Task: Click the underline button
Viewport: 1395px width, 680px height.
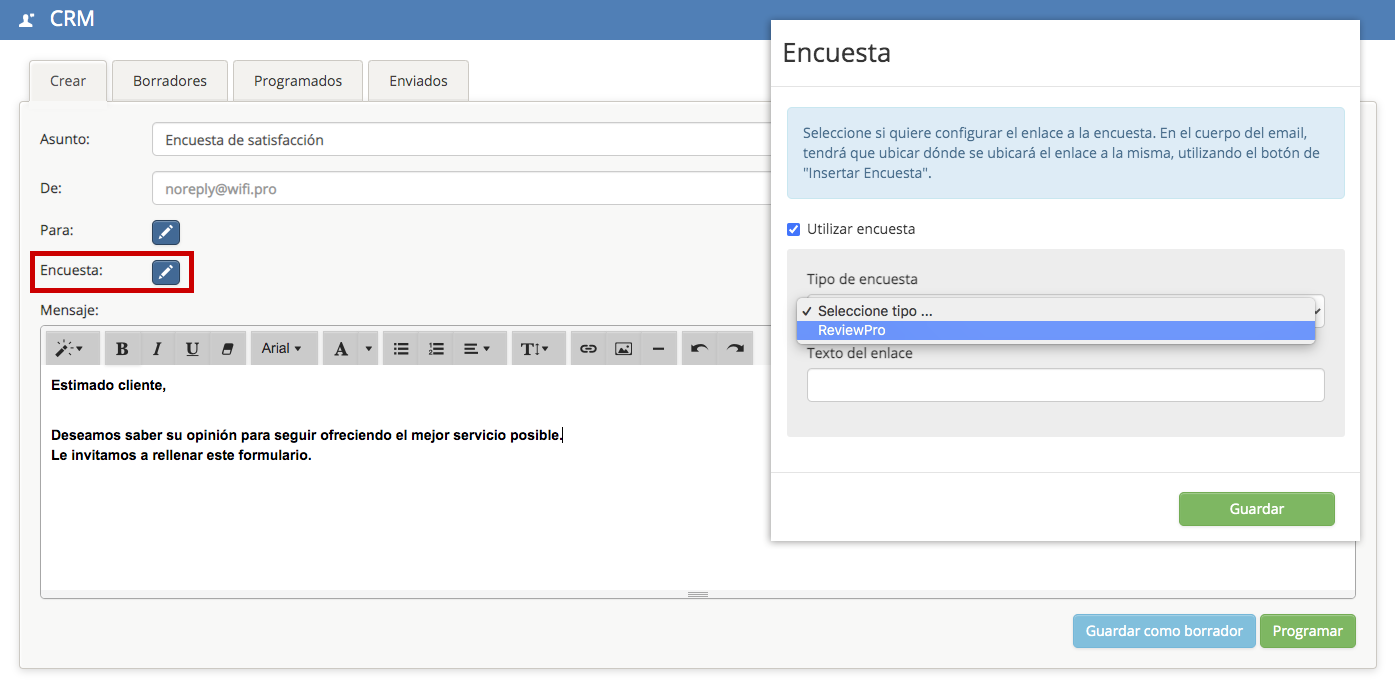Action: [x=192, y=349]
